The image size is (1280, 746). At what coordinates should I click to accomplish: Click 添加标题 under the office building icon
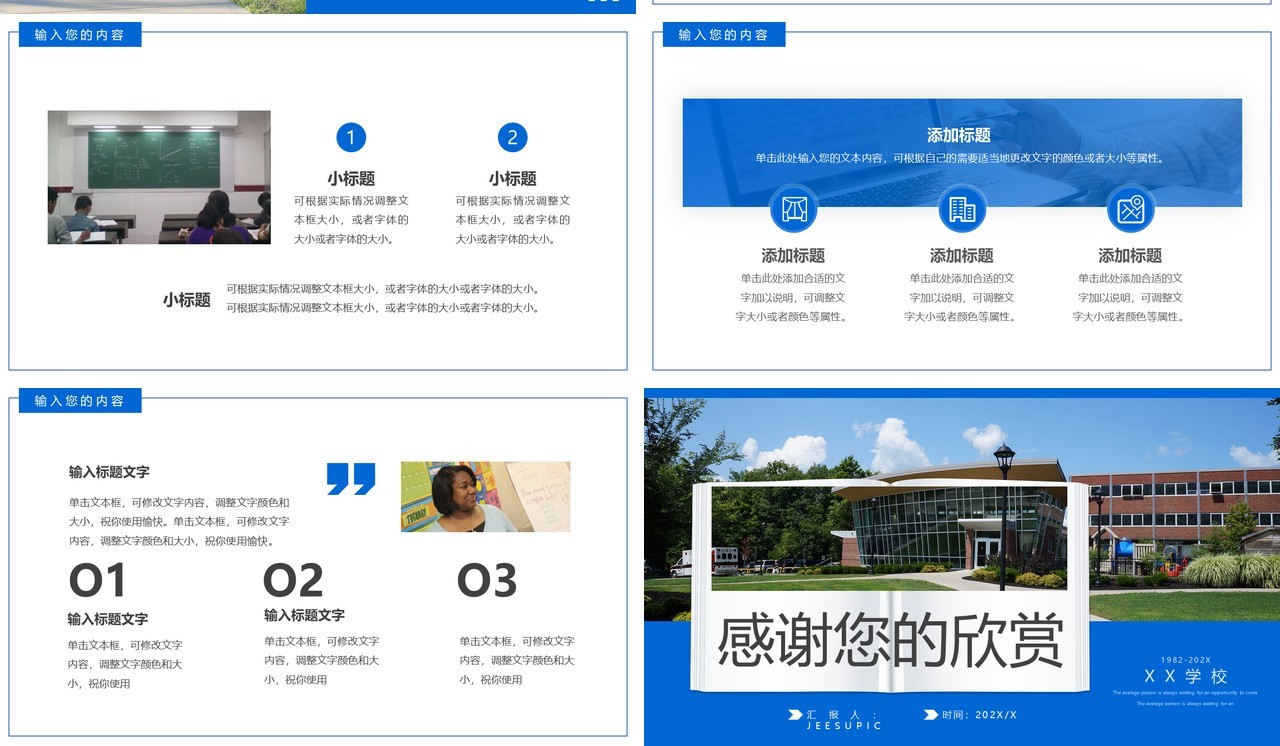[962, 256]
